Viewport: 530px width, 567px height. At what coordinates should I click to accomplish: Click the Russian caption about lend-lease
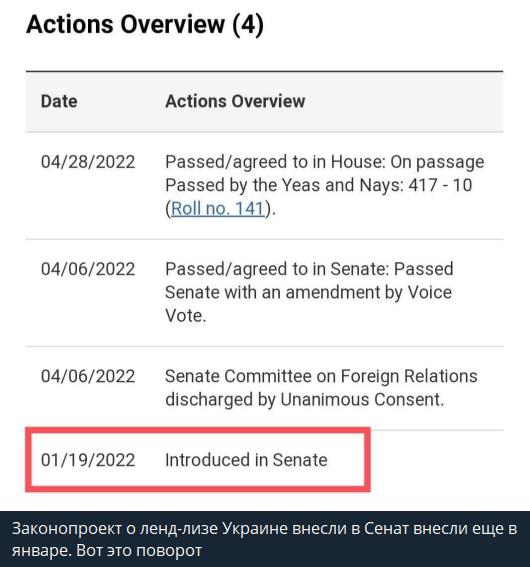pos(264,540)
